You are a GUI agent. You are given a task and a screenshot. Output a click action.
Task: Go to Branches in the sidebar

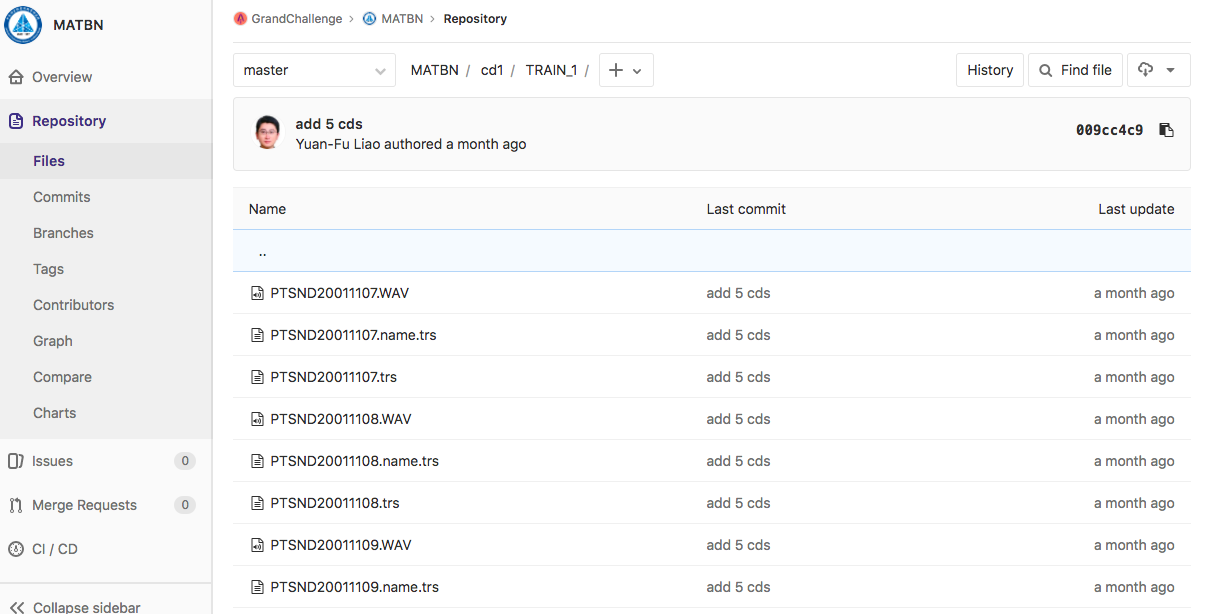(63, 233)
